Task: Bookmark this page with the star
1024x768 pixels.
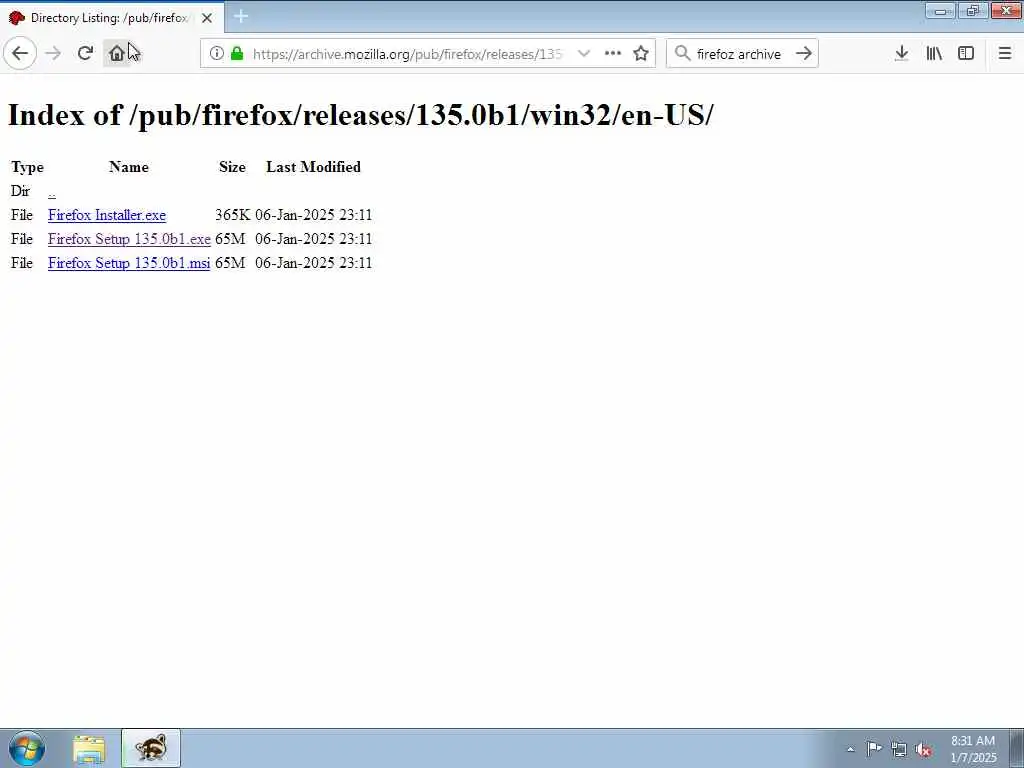Action: click(x=641, y=54)
